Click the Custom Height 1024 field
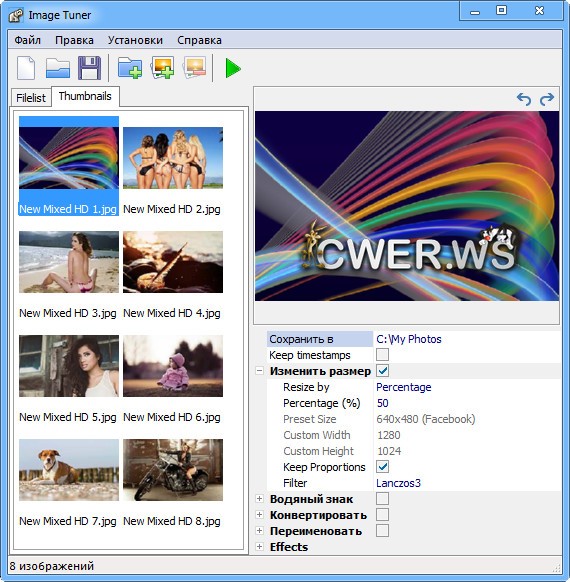 [x=467, y=451]
